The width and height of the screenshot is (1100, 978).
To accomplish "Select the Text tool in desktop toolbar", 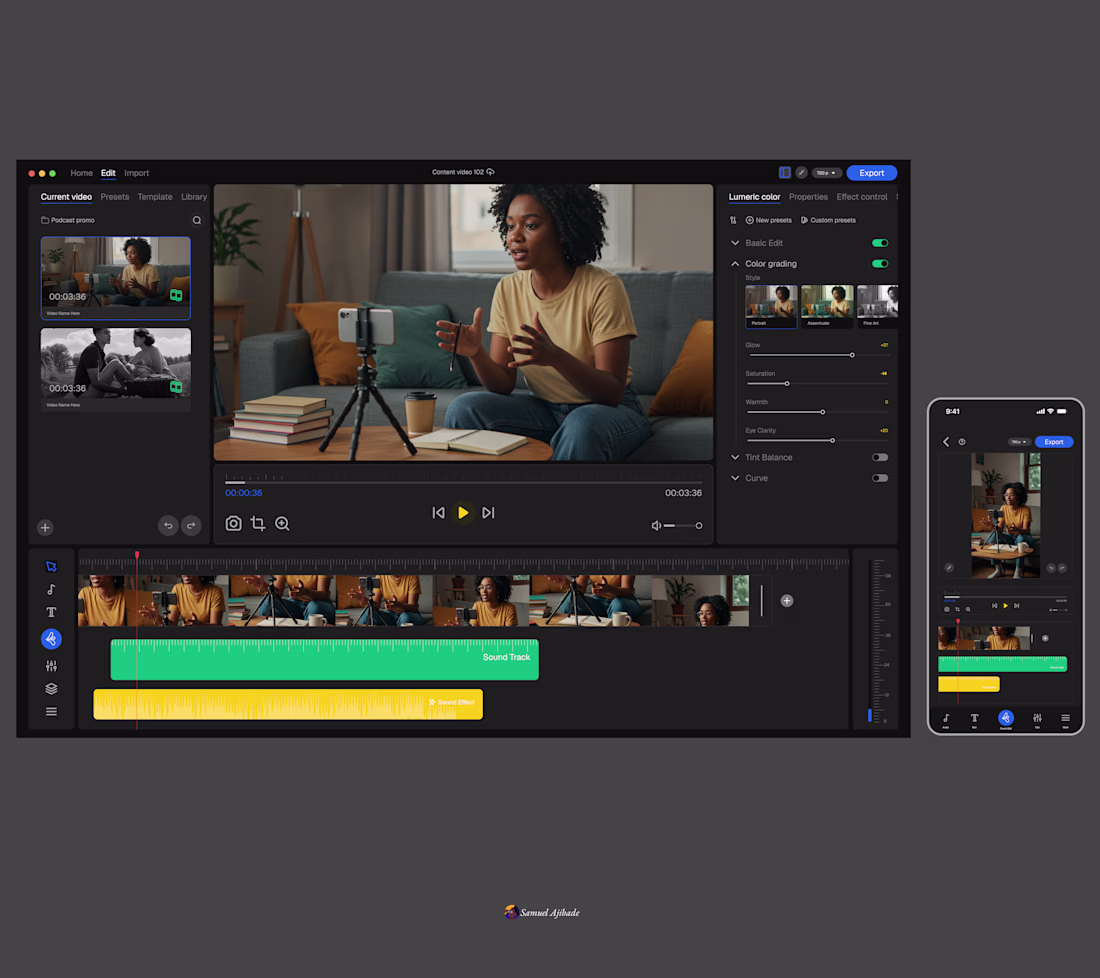I will [51, 612].
